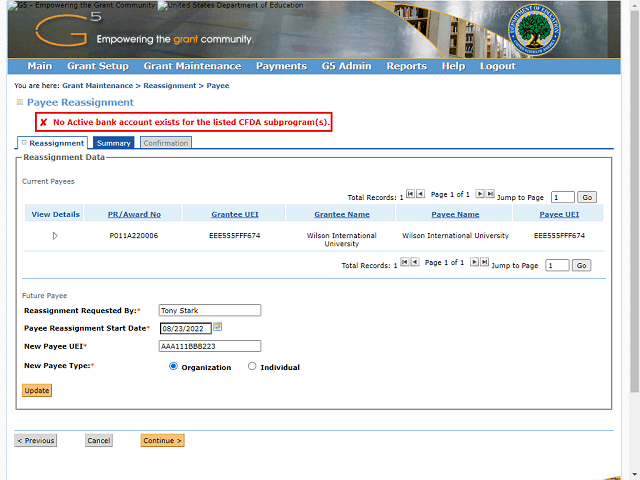Click the Organization radio label text

pyautogui.click(x=206, y=367)
